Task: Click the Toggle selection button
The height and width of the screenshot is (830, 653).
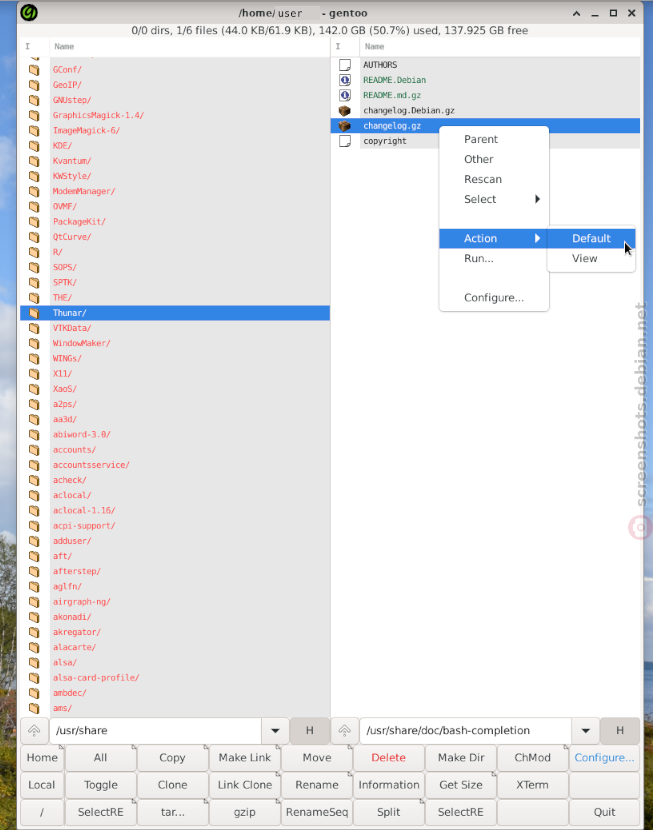Action: 101,785
